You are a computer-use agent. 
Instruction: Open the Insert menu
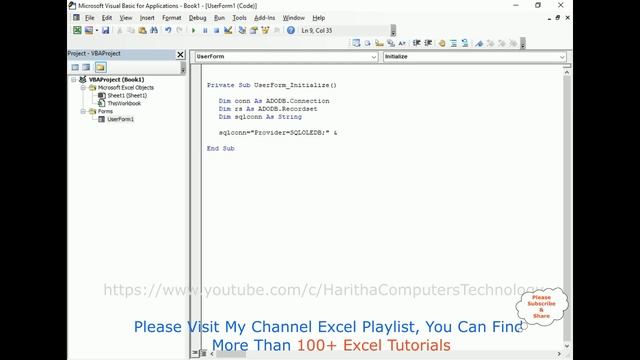(x=147, y=18)
